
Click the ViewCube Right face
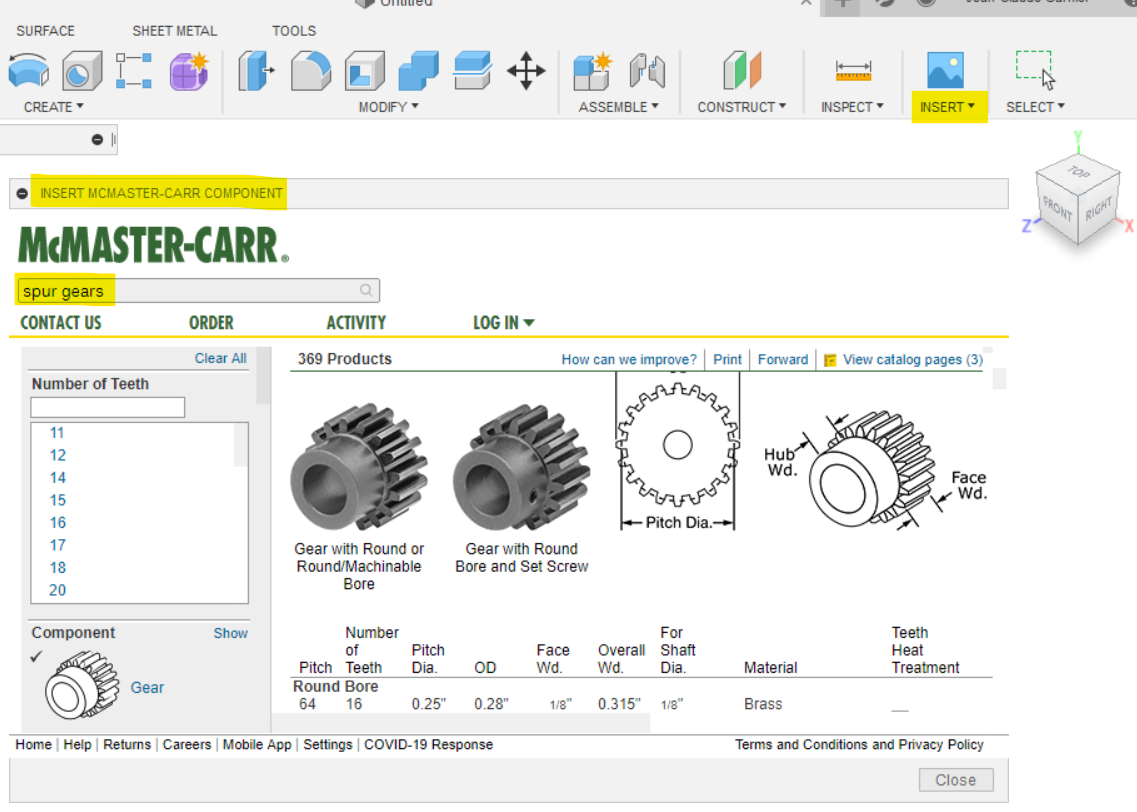[x=1098, y=209]
